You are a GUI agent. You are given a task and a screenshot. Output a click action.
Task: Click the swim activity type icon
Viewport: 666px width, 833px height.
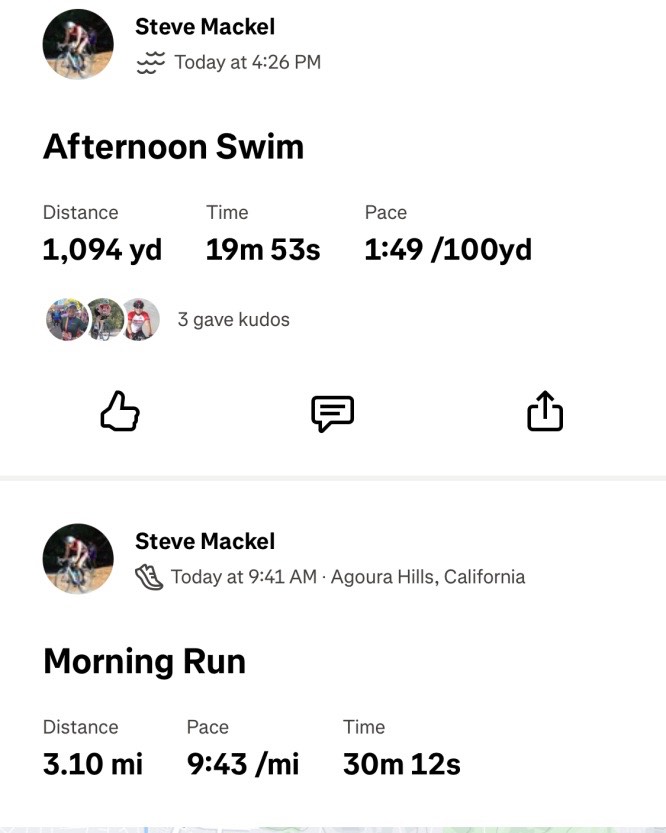coord(148,62)
